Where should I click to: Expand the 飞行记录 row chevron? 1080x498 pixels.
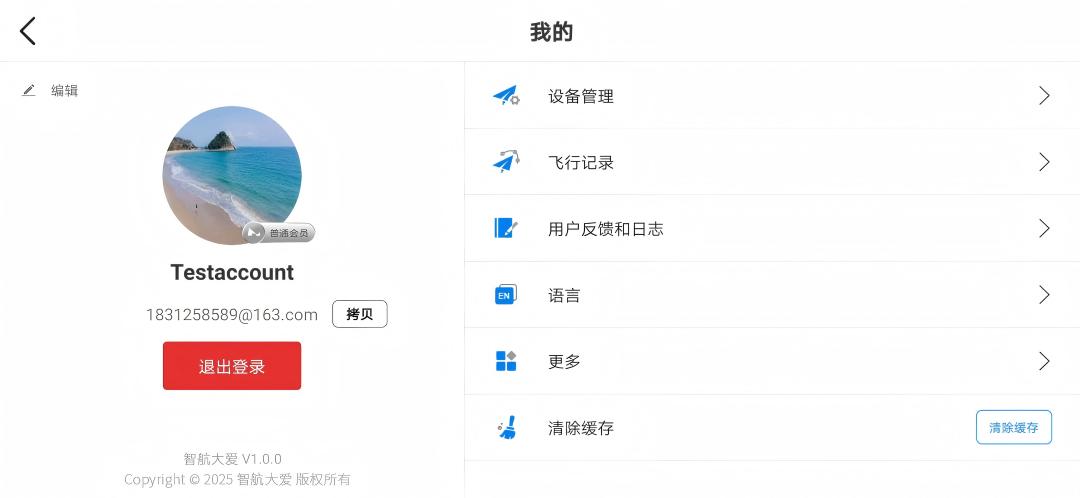(x=1044, y=162)
